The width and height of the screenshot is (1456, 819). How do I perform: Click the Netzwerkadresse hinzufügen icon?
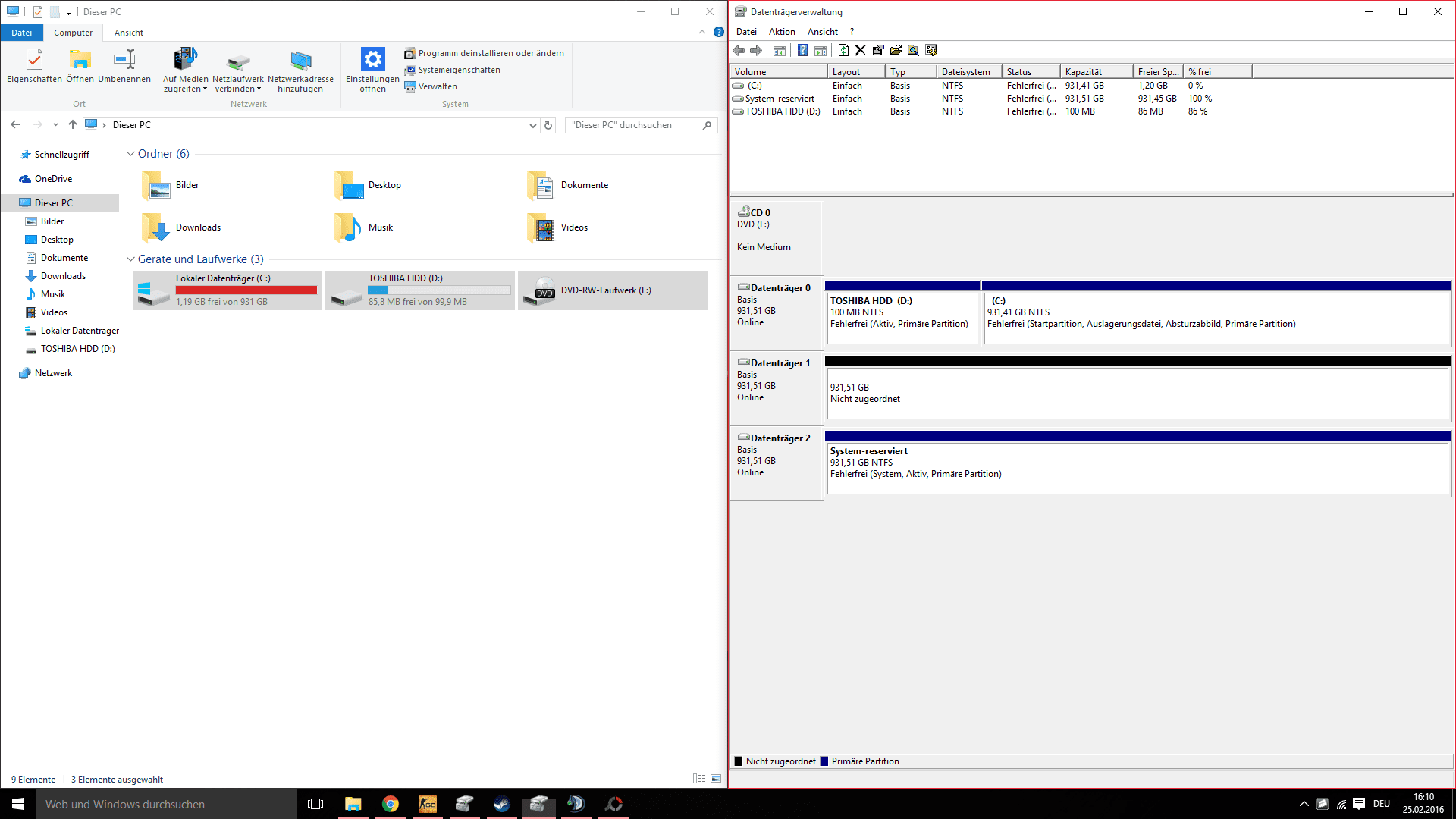(300, 60)
